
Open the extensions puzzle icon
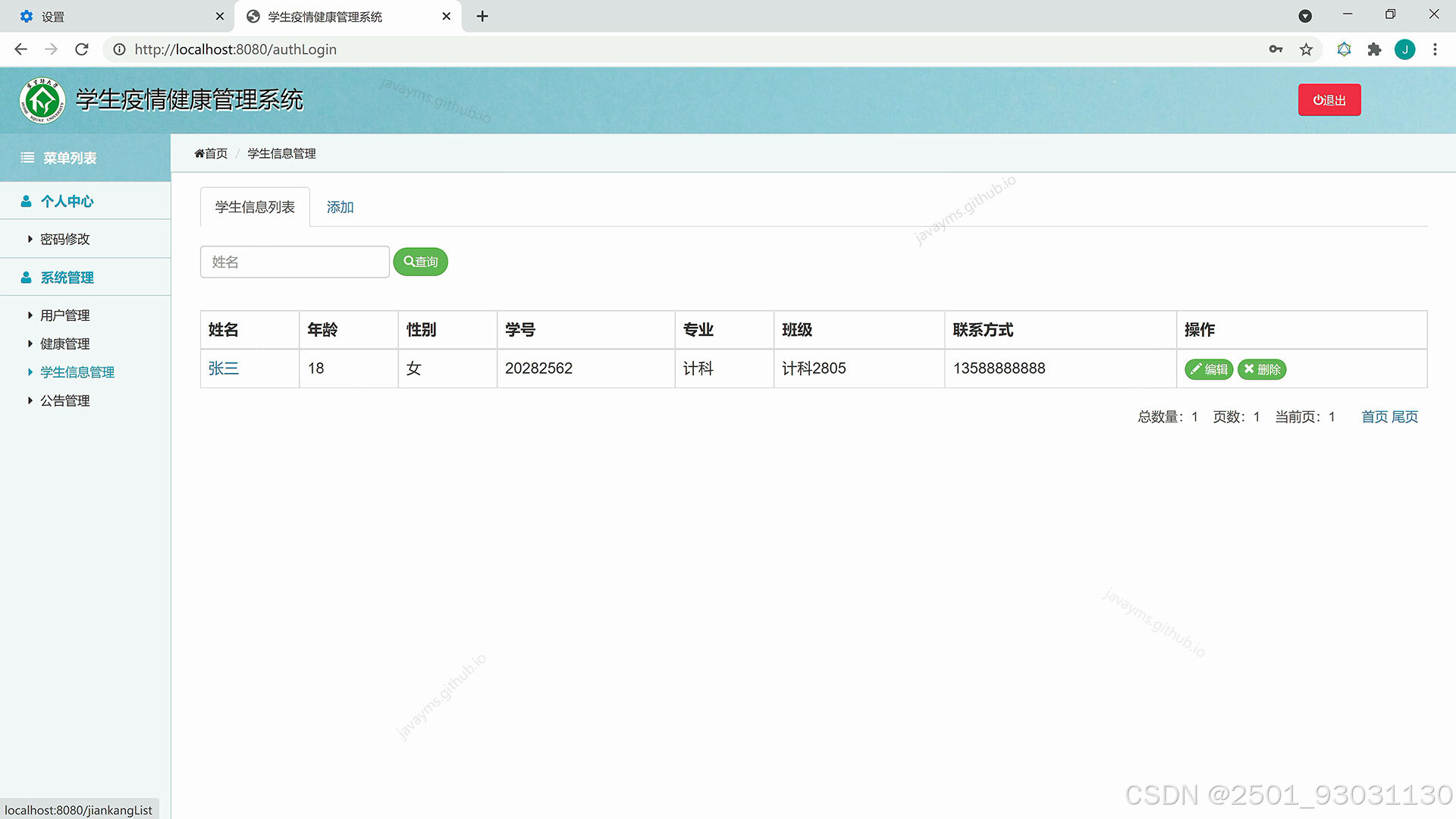pyautogui.click(x=1374, y=49)
